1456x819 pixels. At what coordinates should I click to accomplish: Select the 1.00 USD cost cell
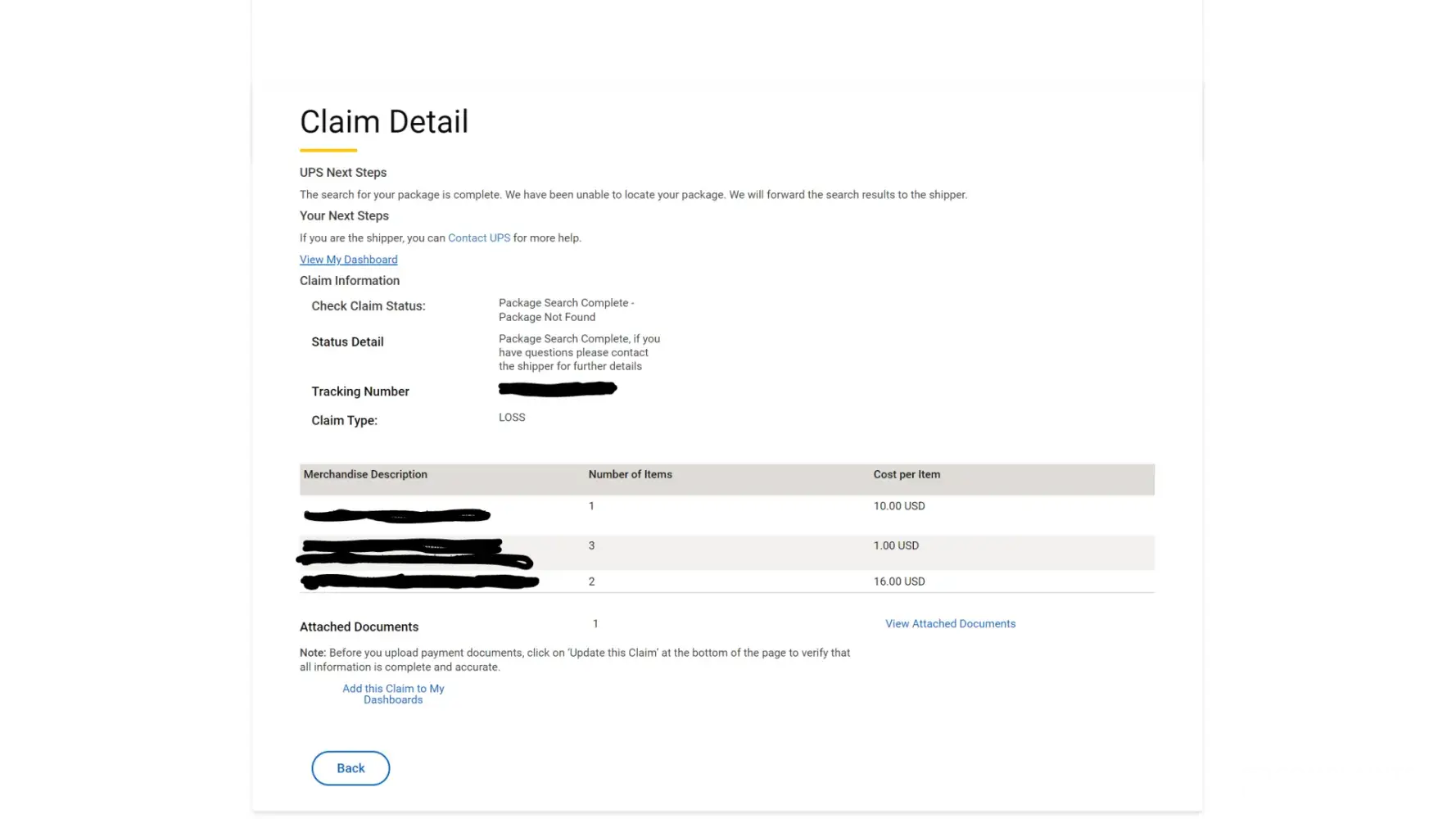click(896, 545)
